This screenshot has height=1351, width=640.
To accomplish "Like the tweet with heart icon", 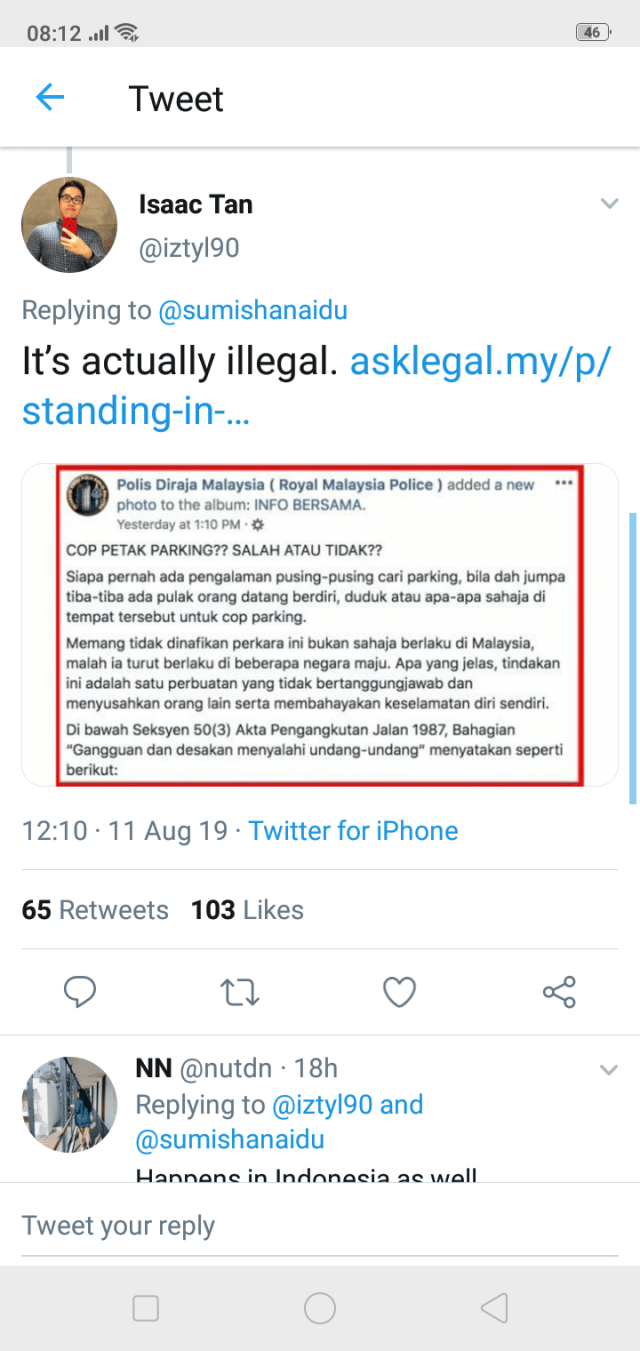I will [400, 991].
